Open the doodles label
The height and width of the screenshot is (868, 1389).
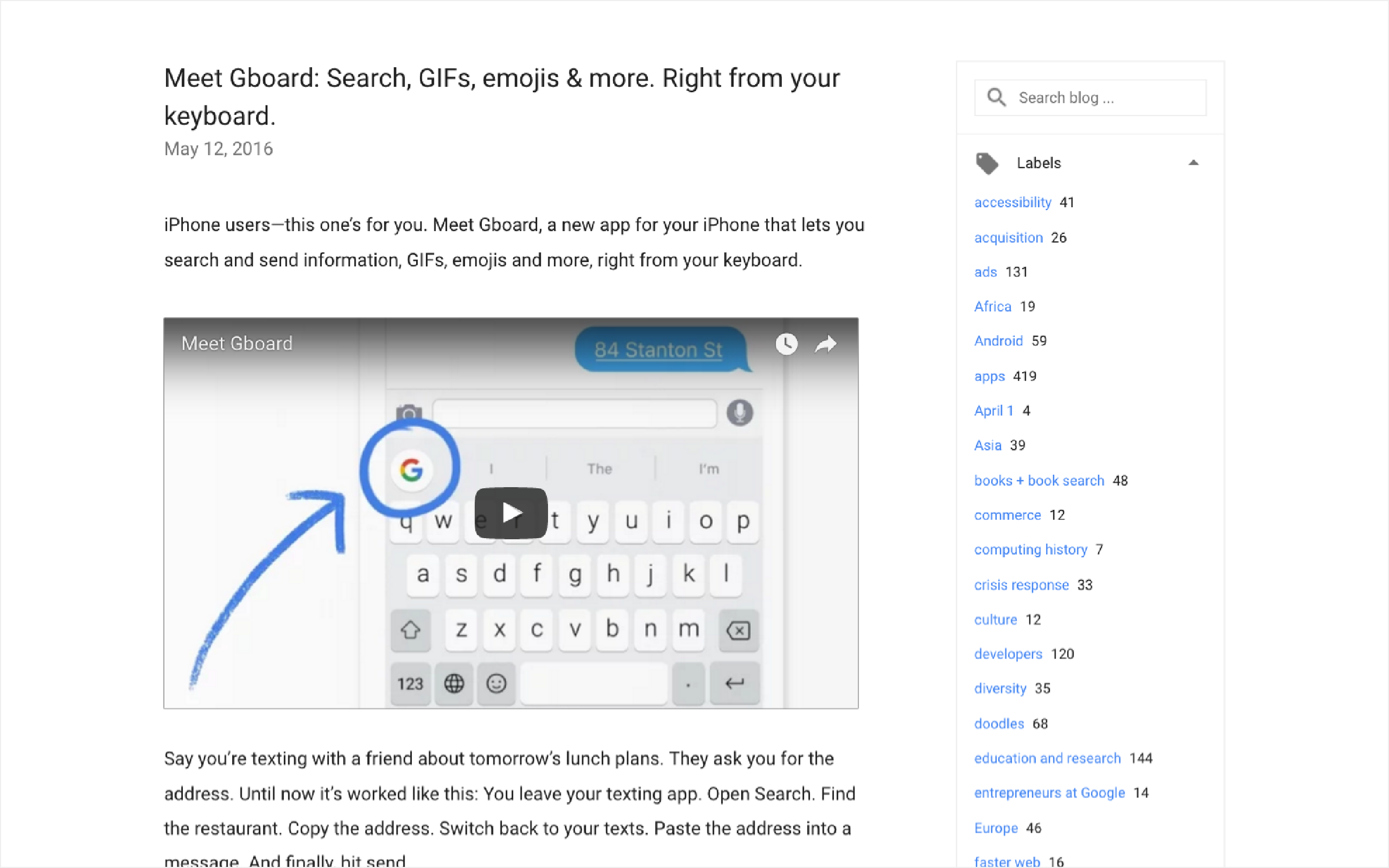(x=998, y=724)
